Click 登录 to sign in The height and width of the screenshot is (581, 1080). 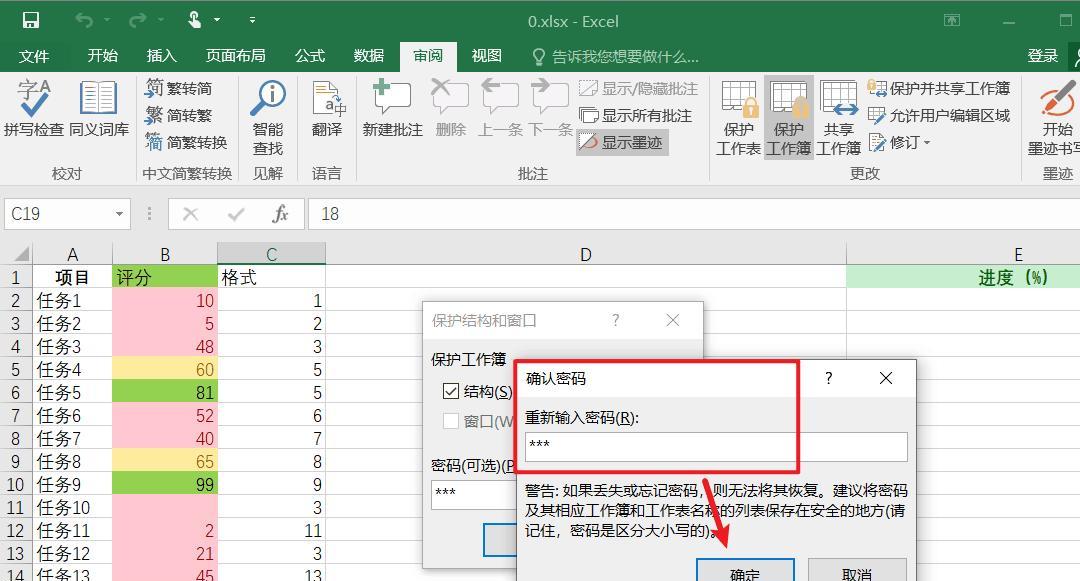pyautogui.click(x=1042, y=56)
